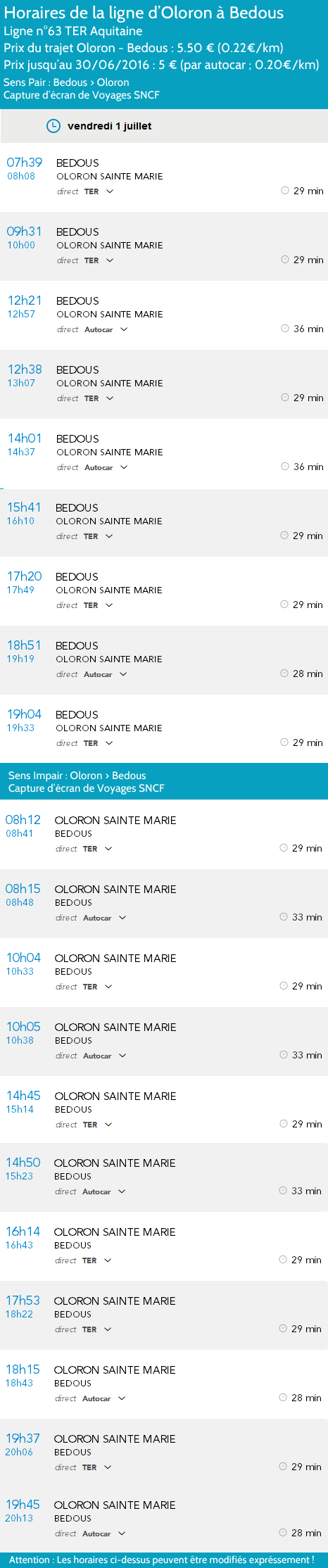
Task: Click the 12h38 departure time
Action: point(25,369)
